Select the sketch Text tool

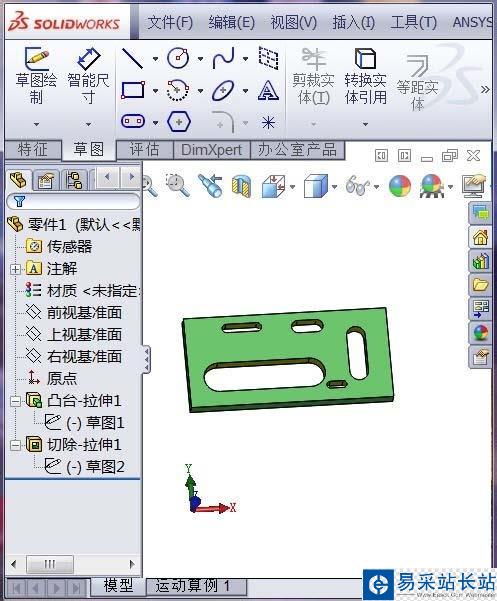[x=268, y=90]
